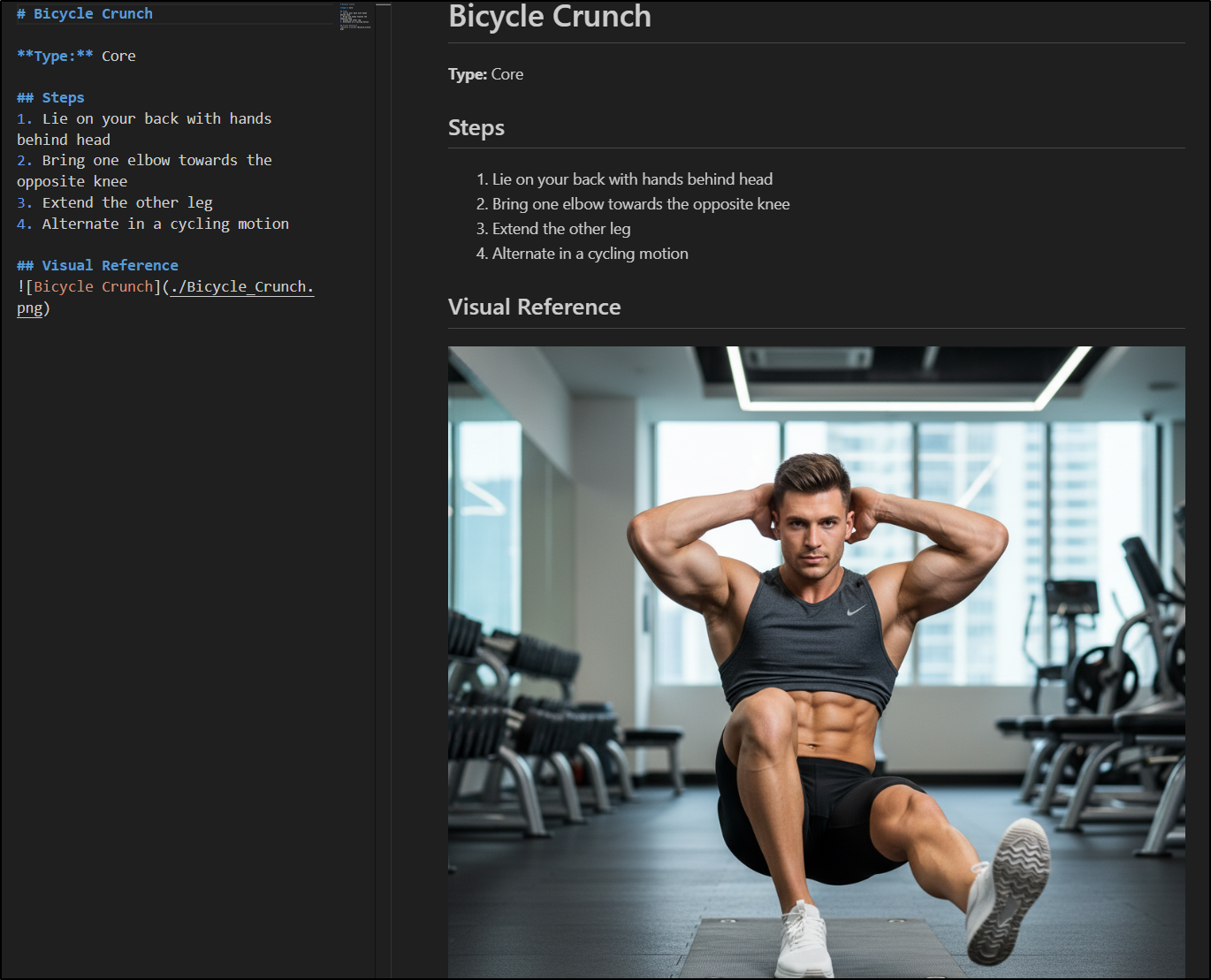The image size is (1211, 980).
Task: Click the 'Steps' heading in preview
Action: coord(476,128)
